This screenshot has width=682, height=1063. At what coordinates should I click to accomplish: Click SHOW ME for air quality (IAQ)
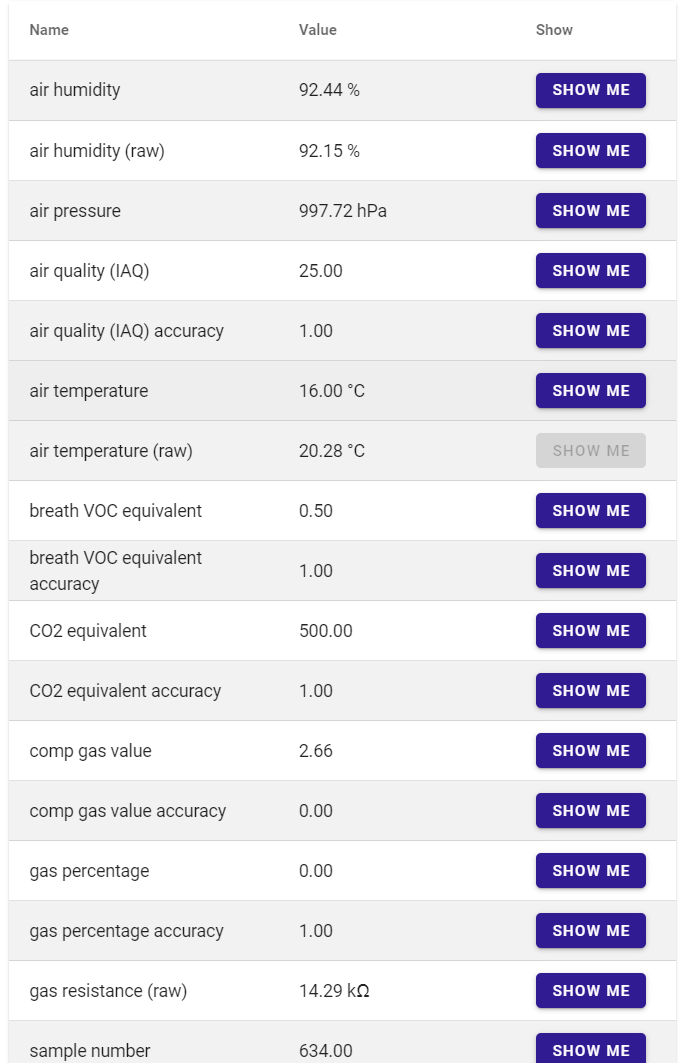coord(590,270)
